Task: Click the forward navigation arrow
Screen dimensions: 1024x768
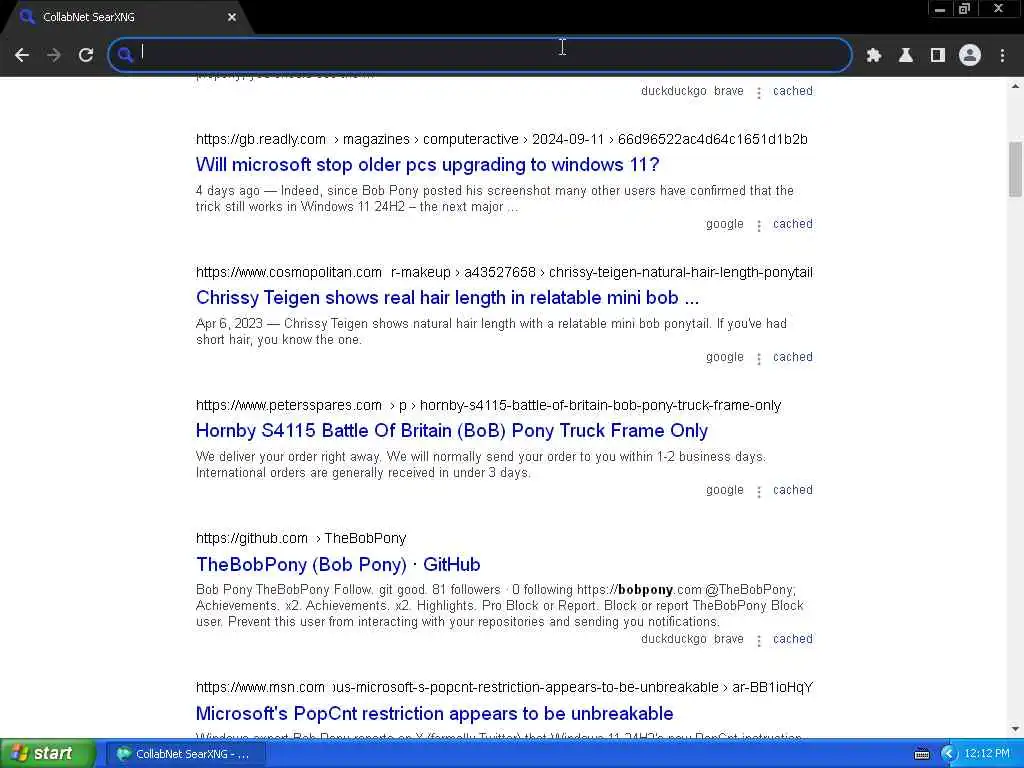Action: (x=54, y=55)
